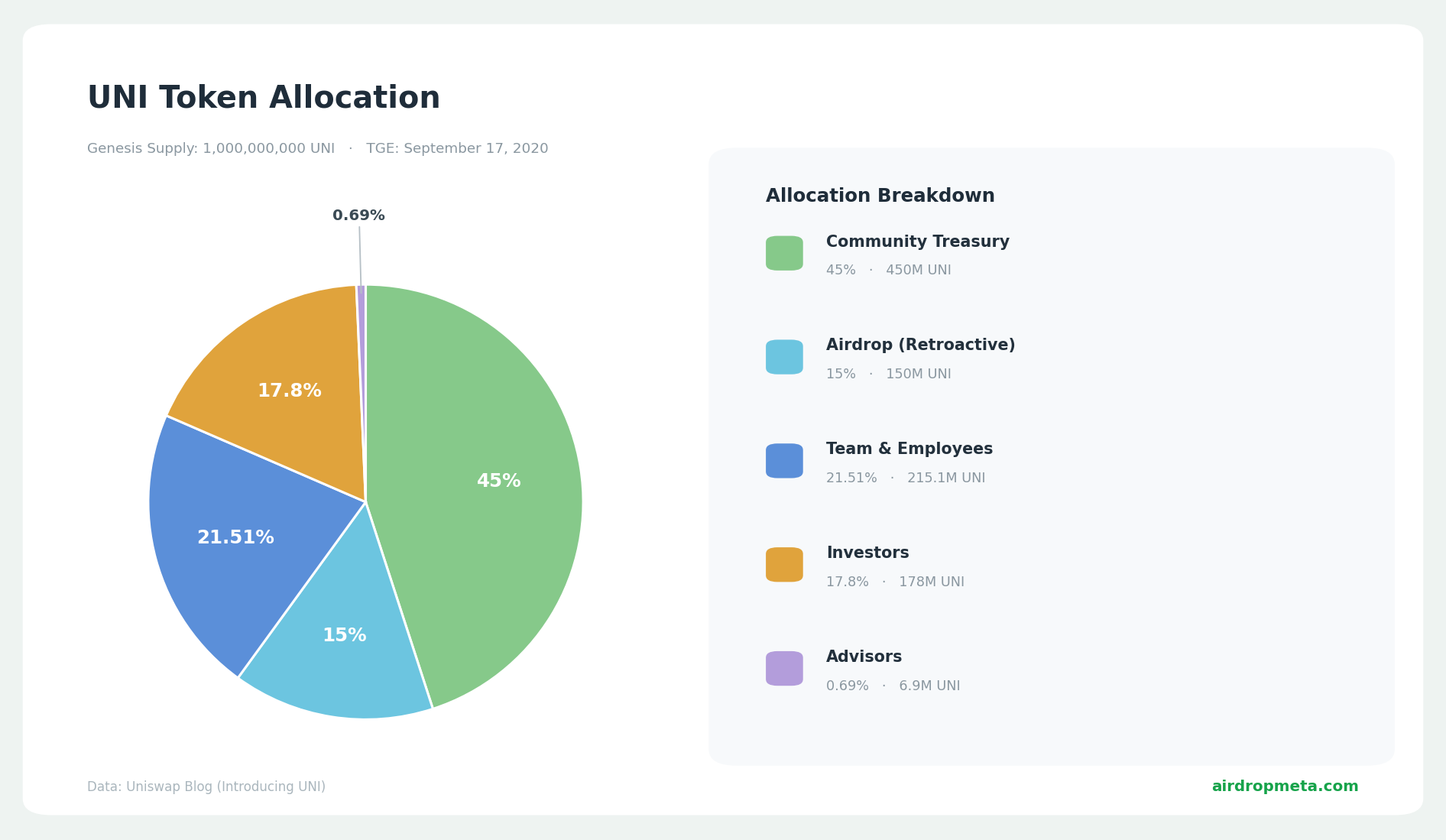The width and height of the screenshot is (1446, 840).
Task: Click the Data: Uniswap Blog source note
Action: pos(206,787)
